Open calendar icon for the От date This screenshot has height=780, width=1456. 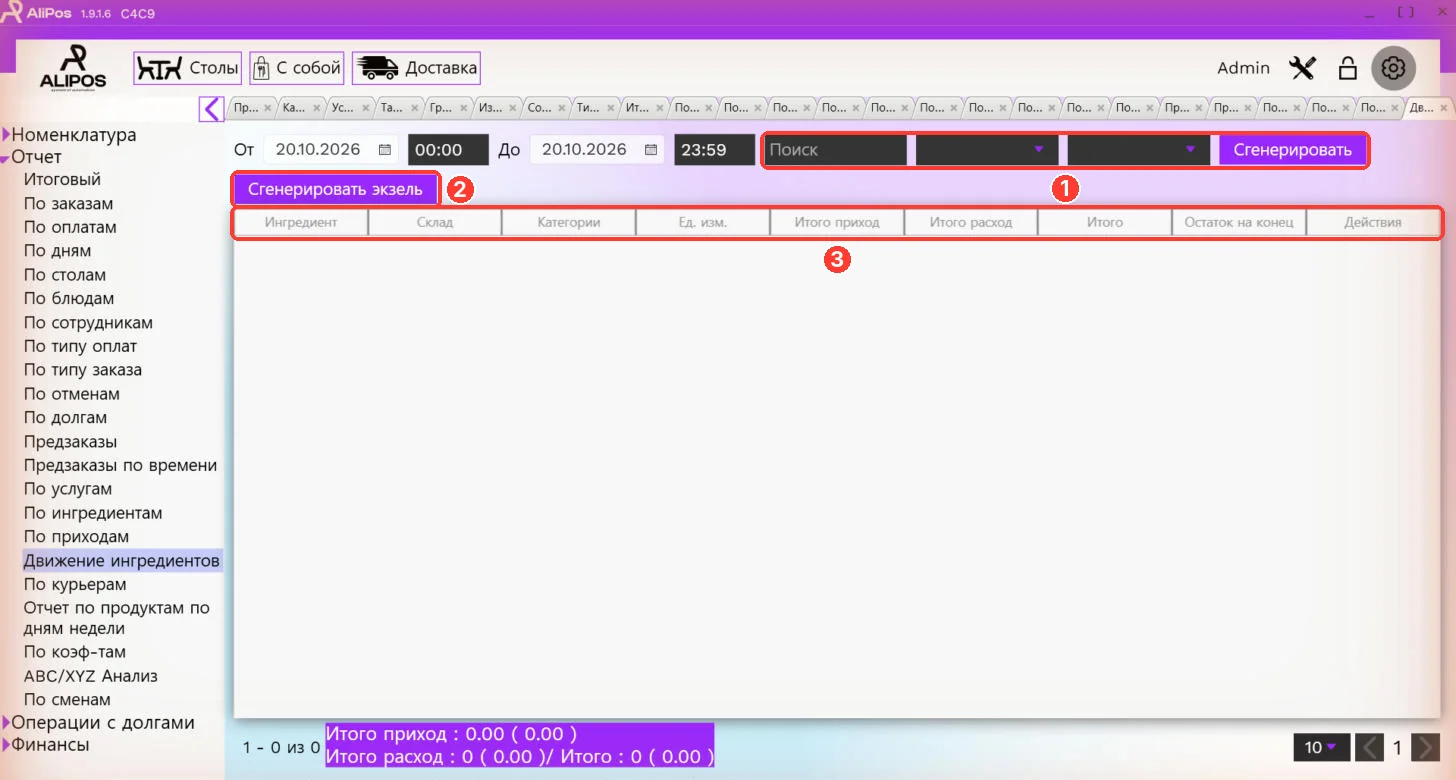point(385,150)
